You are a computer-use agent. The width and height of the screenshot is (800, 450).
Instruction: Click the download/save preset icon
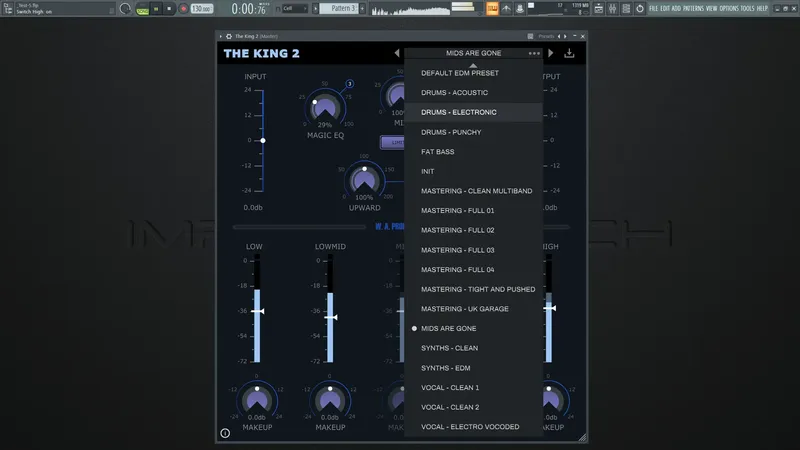coord(569,53)
